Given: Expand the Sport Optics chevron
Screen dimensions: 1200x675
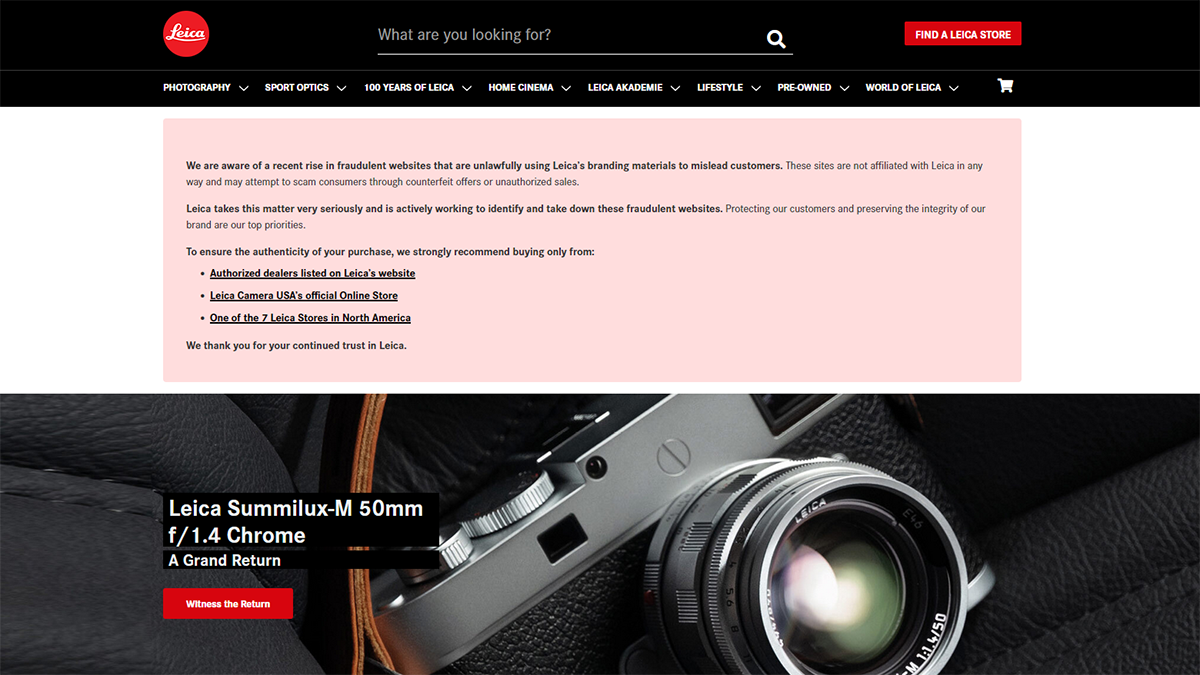Looking at the screenshot, I should pos(341,88).
